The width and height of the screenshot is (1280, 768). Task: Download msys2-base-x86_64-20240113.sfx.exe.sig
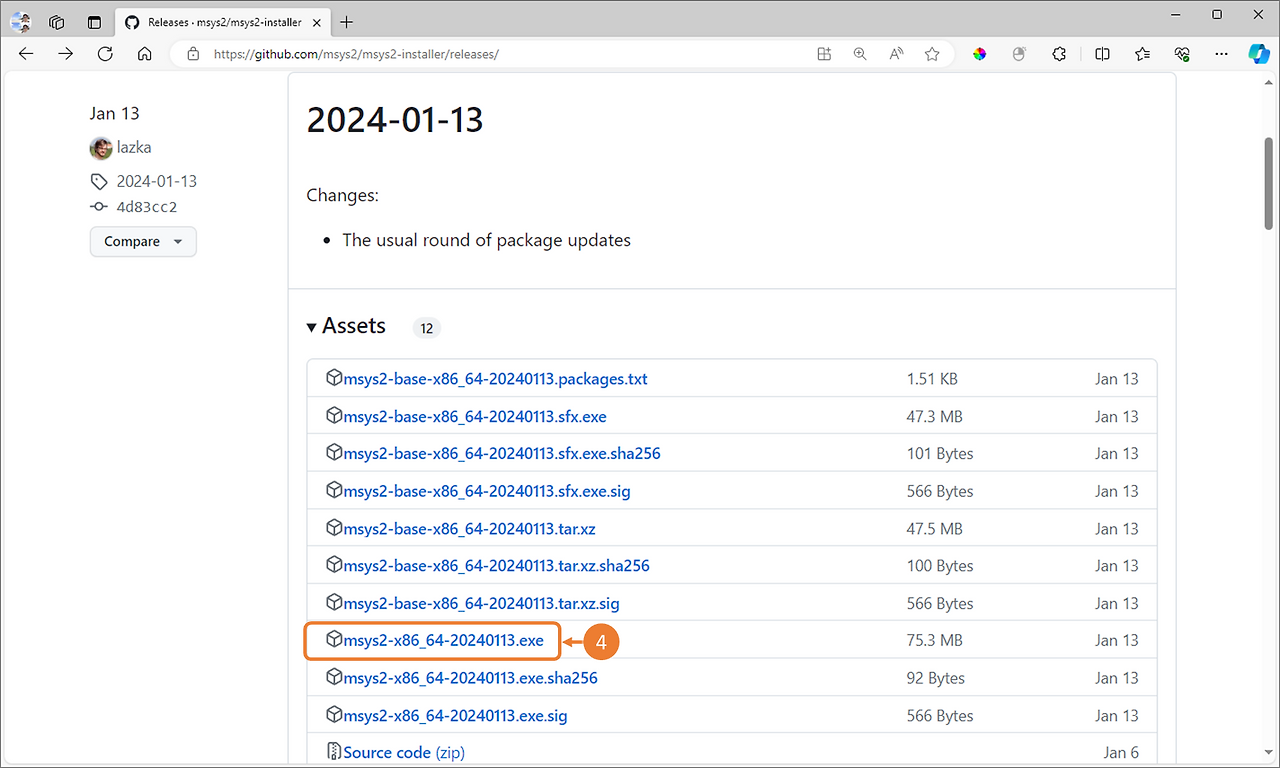coord(487,491)
